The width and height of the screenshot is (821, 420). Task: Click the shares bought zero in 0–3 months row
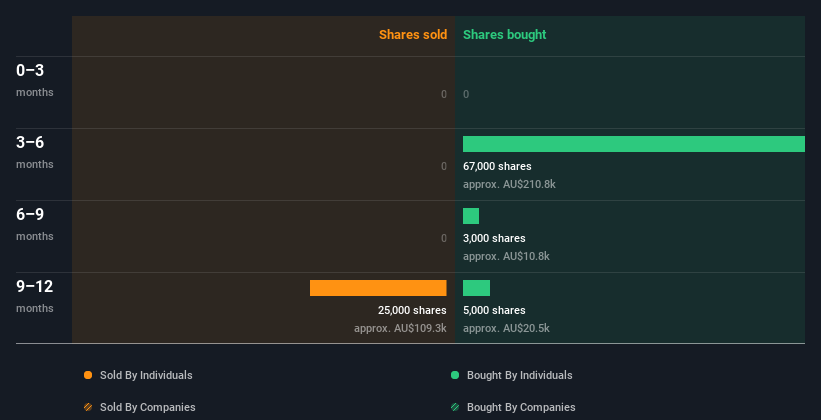[466, 94]
